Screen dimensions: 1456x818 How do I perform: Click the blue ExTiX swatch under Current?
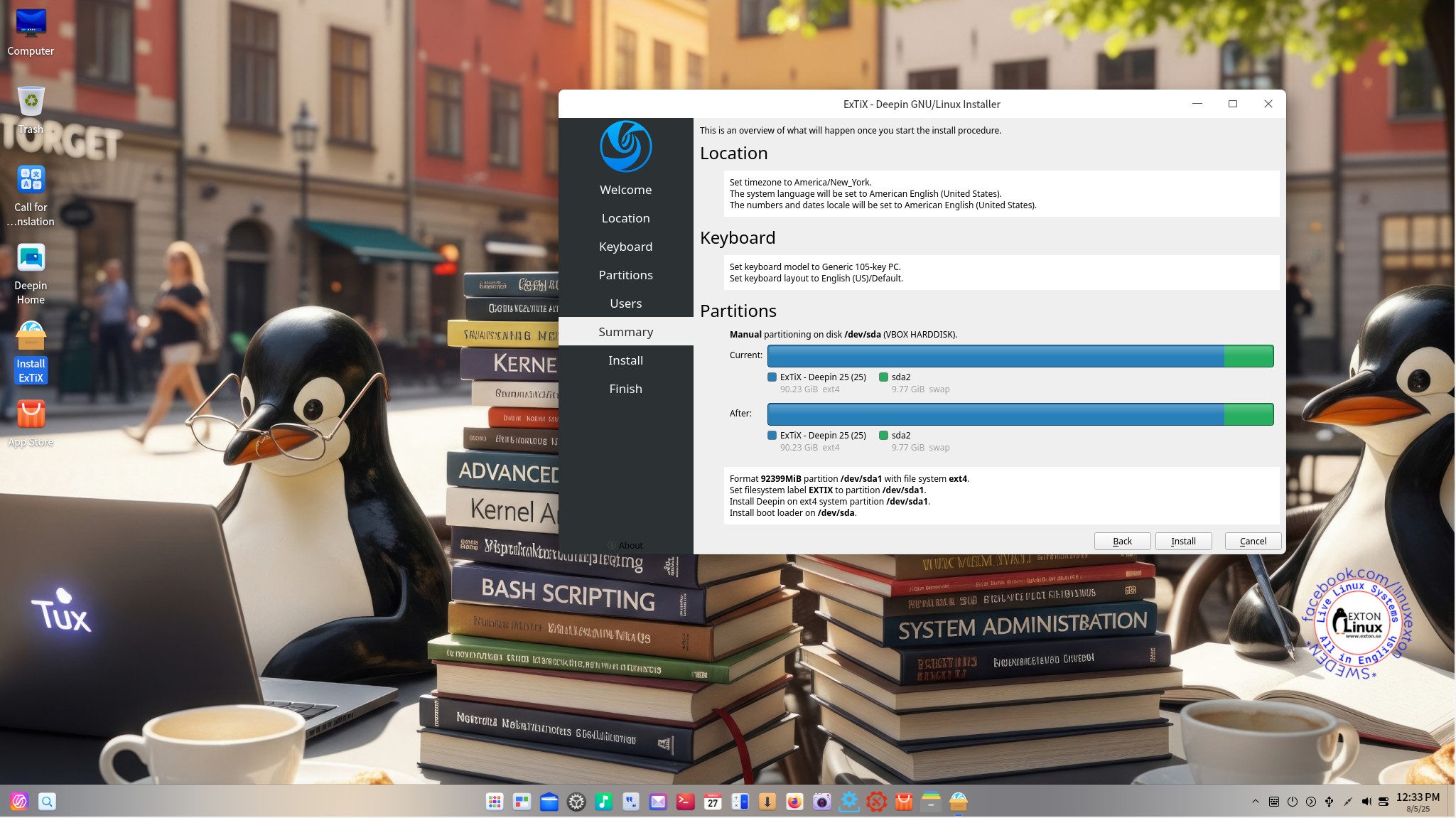(772, 377)
